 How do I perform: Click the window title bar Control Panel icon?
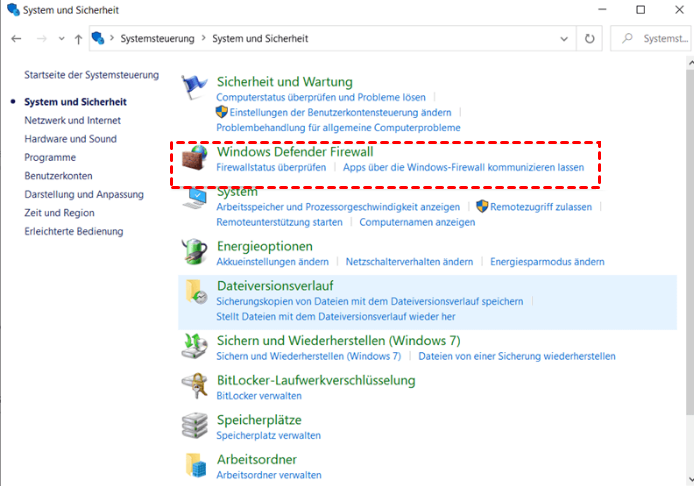(13, 10)
